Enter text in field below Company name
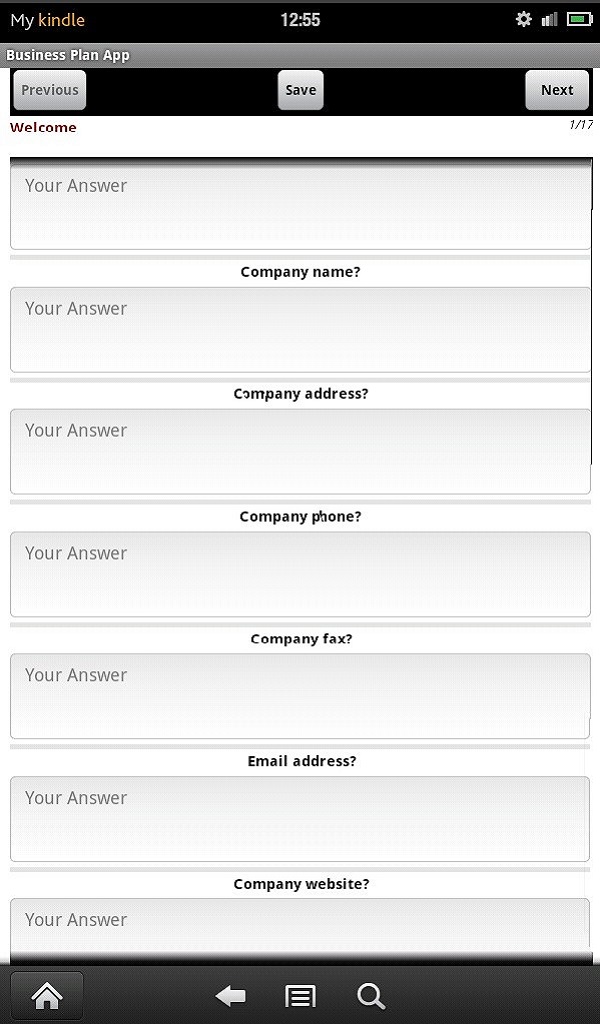Viewport: 600px width, 1024px height. click(x=300, y=329)
